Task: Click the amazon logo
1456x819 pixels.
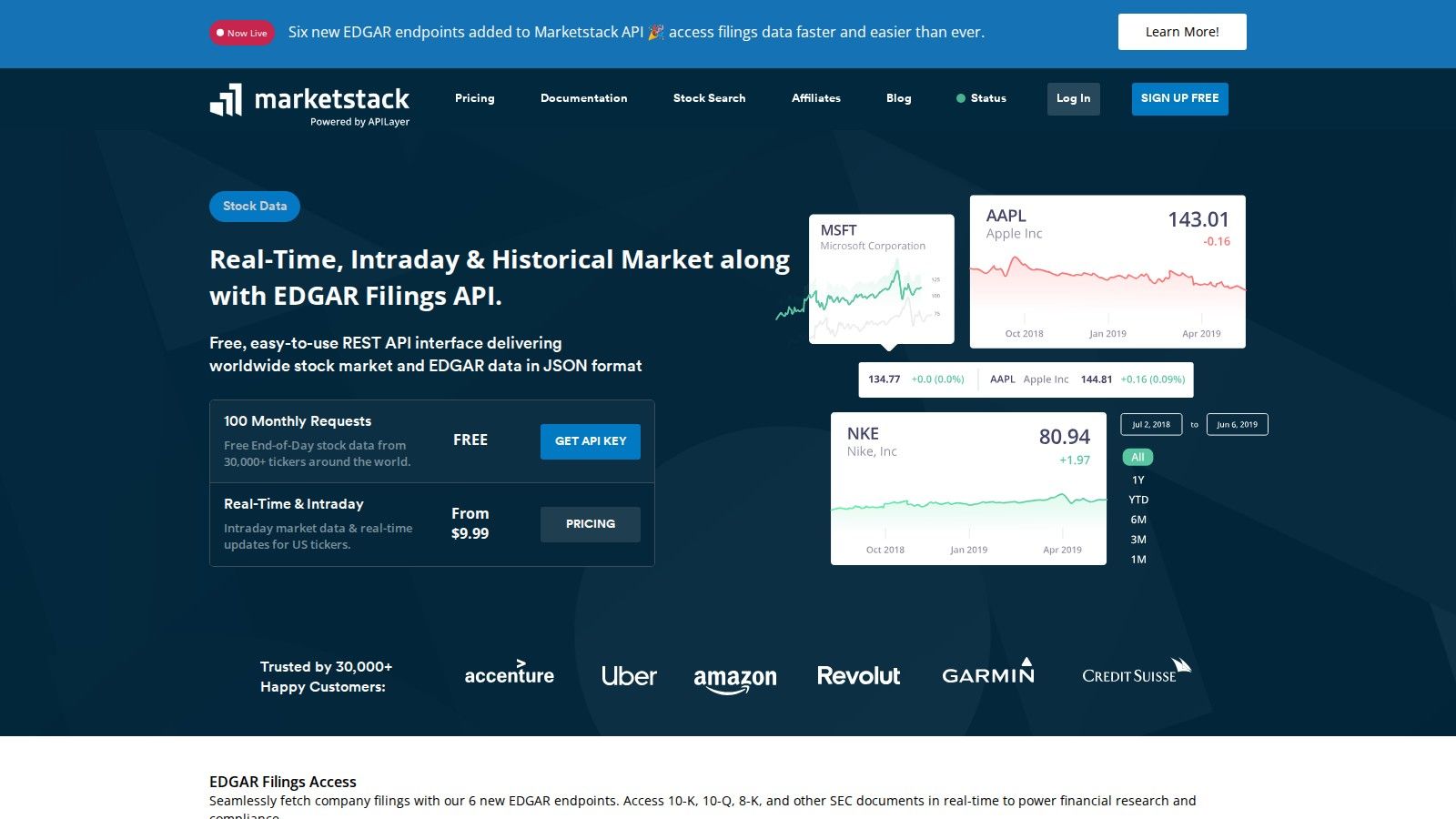Action: 735,680
